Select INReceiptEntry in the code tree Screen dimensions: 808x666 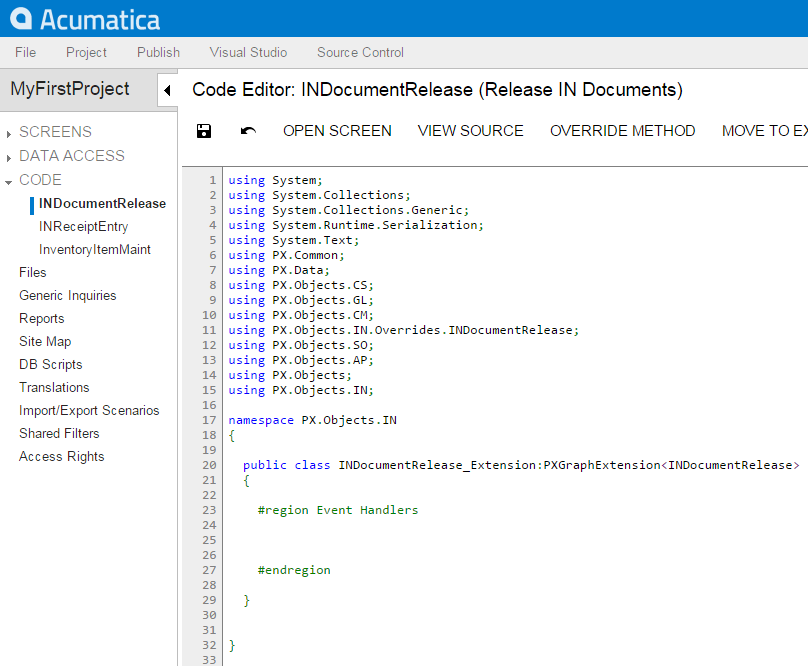[x=83, y=226]
